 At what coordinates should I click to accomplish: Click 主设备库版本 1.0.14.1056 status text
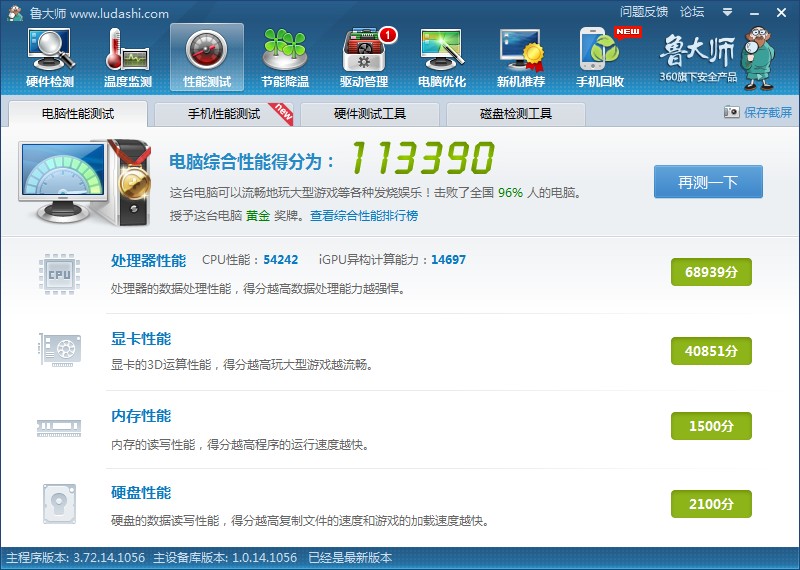tap(225, 558)
